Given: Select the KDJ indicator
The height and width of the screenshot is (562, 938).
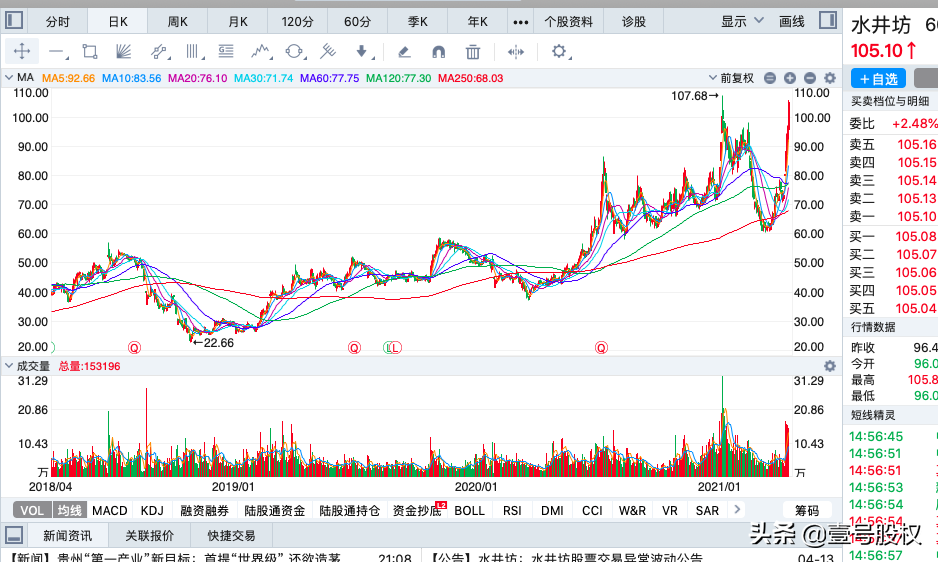Looking at the screenshot, I should [x=152, y=511].
